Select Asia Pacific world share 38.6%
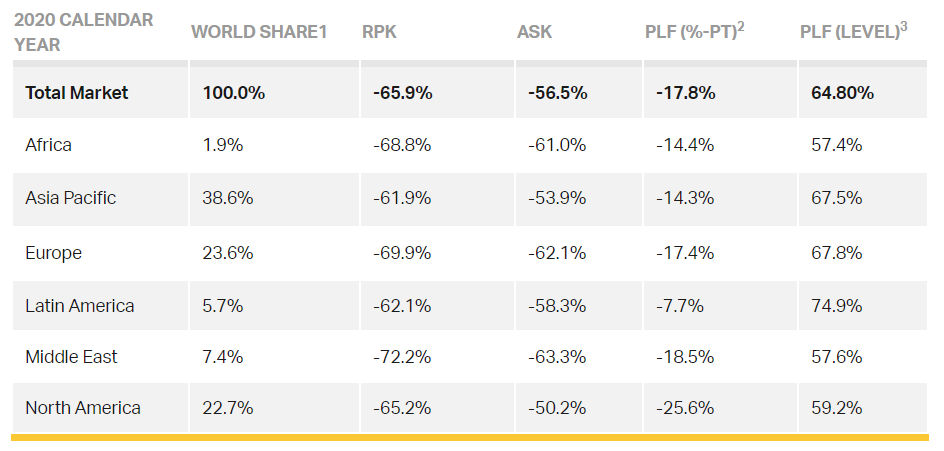Screen dimensions: 944x451 point(228,198)
